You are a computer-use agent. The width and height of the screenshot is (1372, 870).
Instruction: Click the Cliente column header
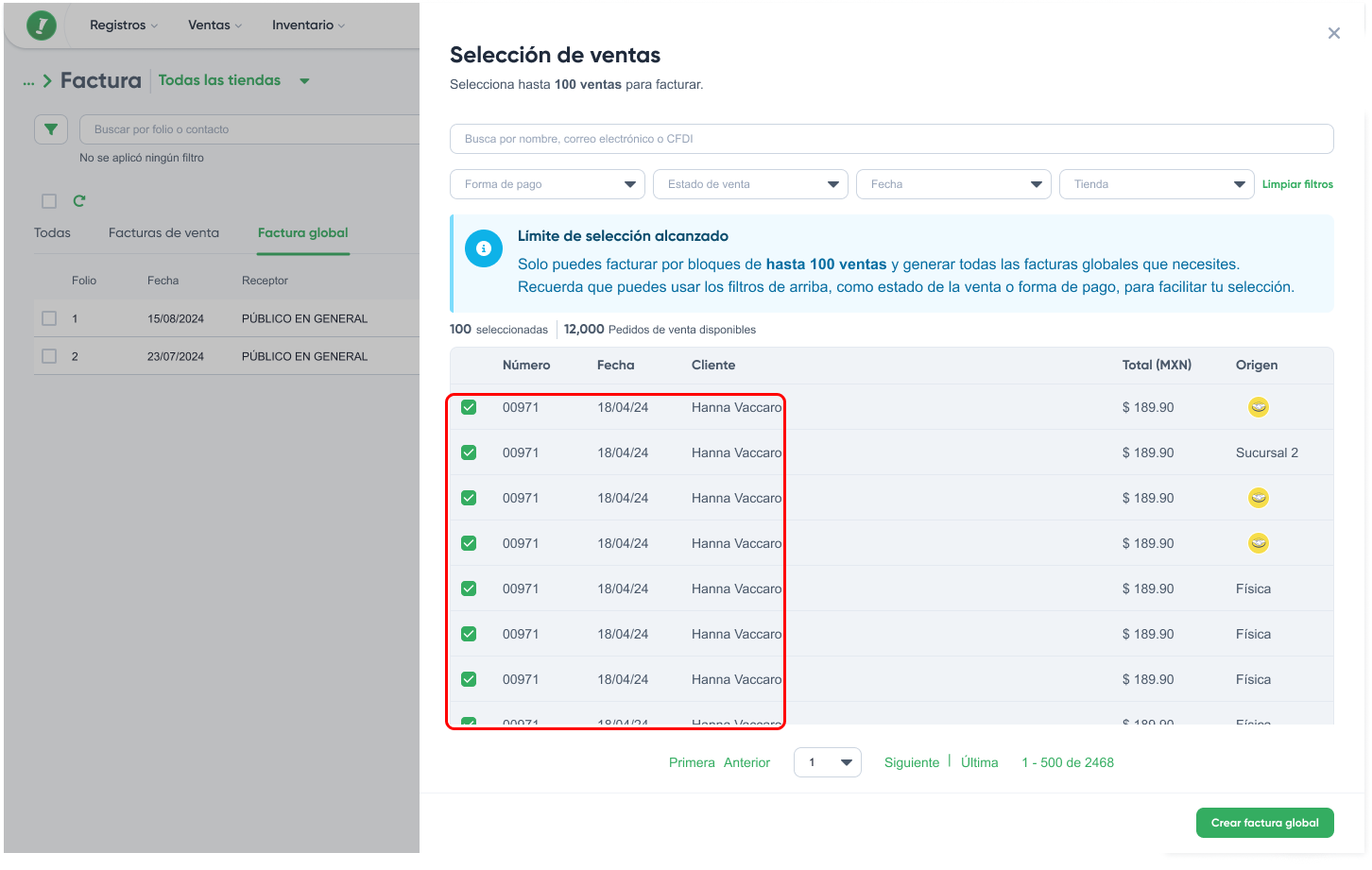tap(713, 365)
